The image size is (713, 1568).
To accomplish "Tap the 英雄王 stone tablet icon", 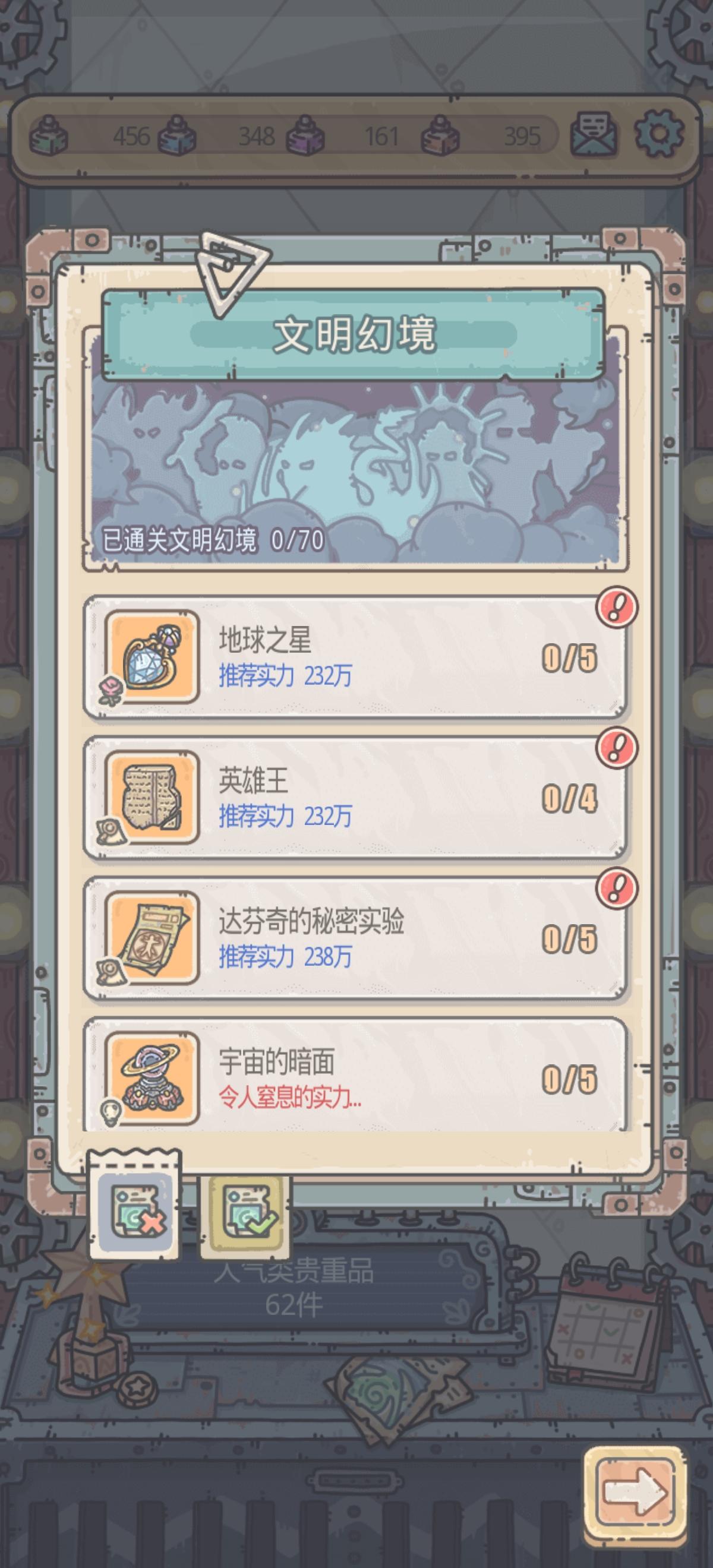I will tap(152, 798).
